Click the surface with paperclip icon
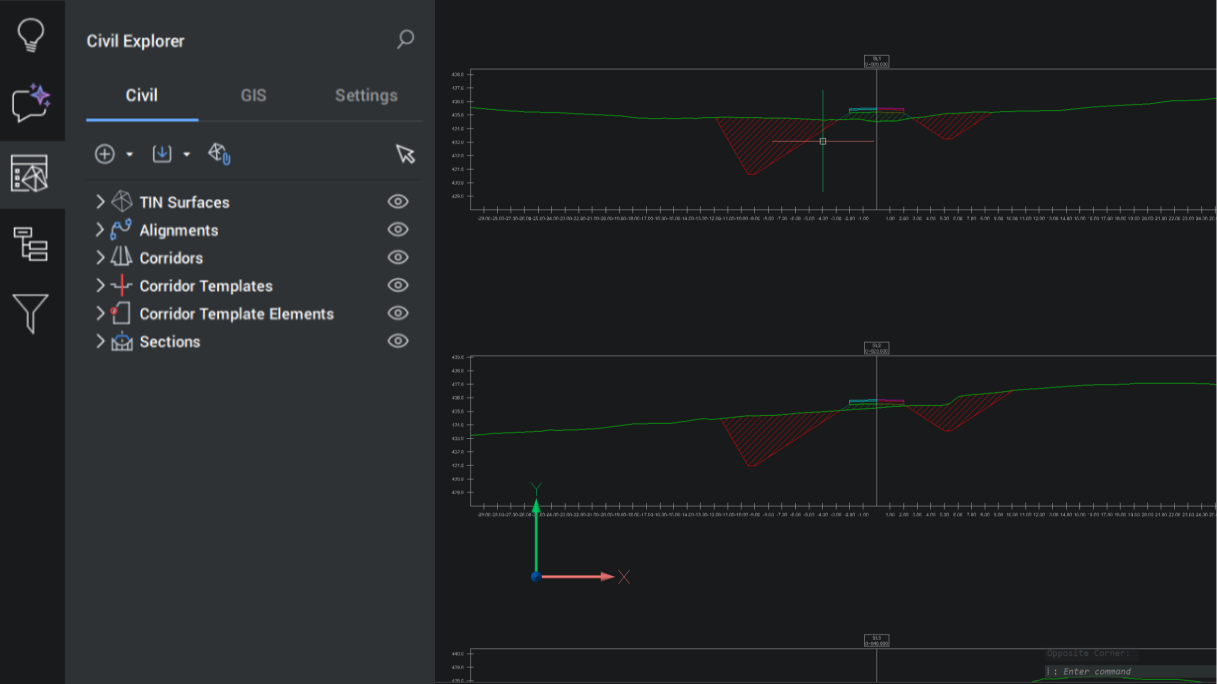This screenshot has width=1217, height=684. [219, 154]
